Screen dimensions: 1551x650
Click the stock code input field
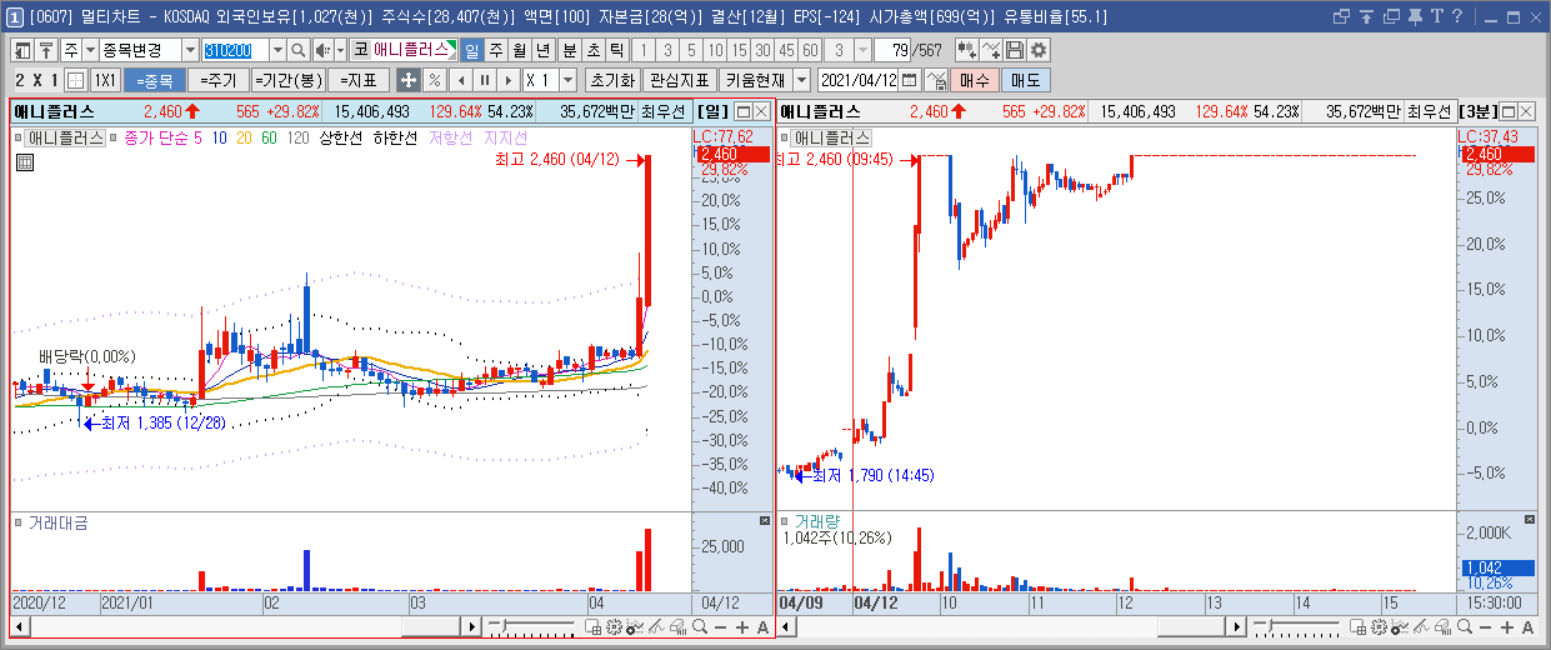(234, 50)
